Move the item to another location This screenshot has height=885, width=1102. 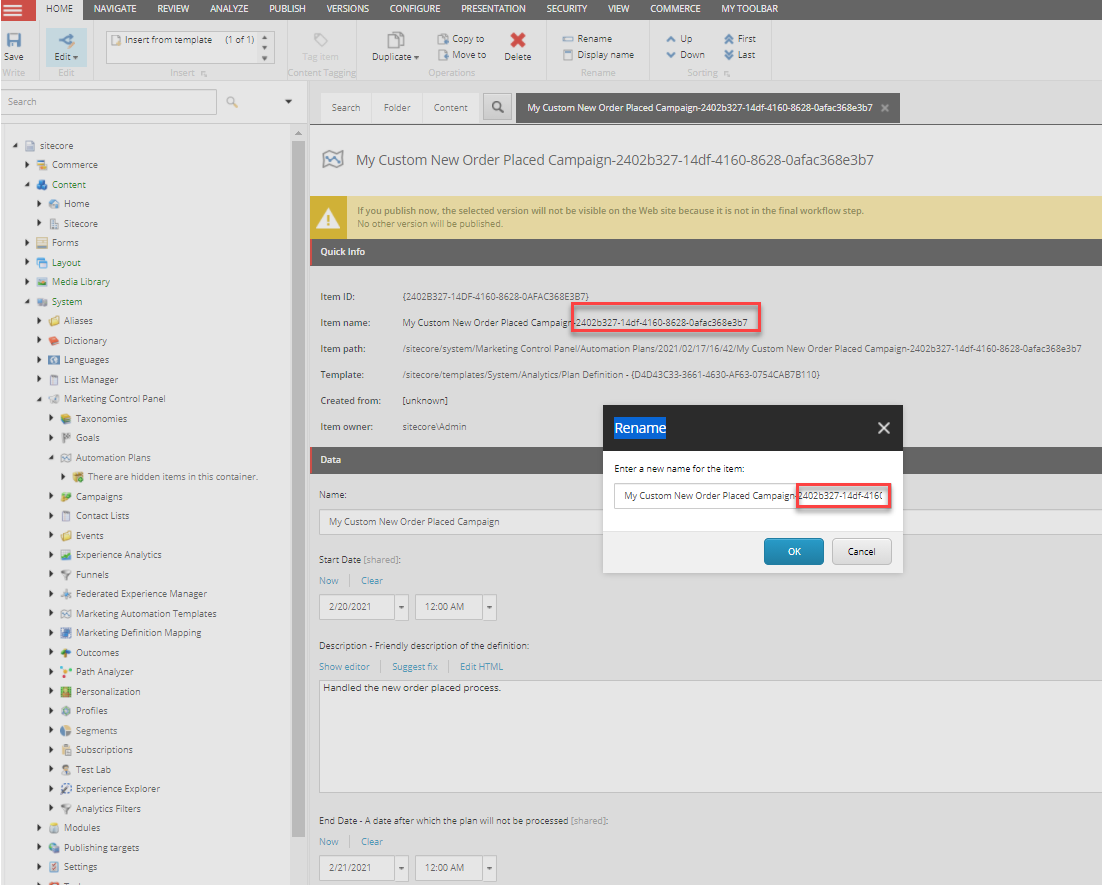[x=462, y=55]
